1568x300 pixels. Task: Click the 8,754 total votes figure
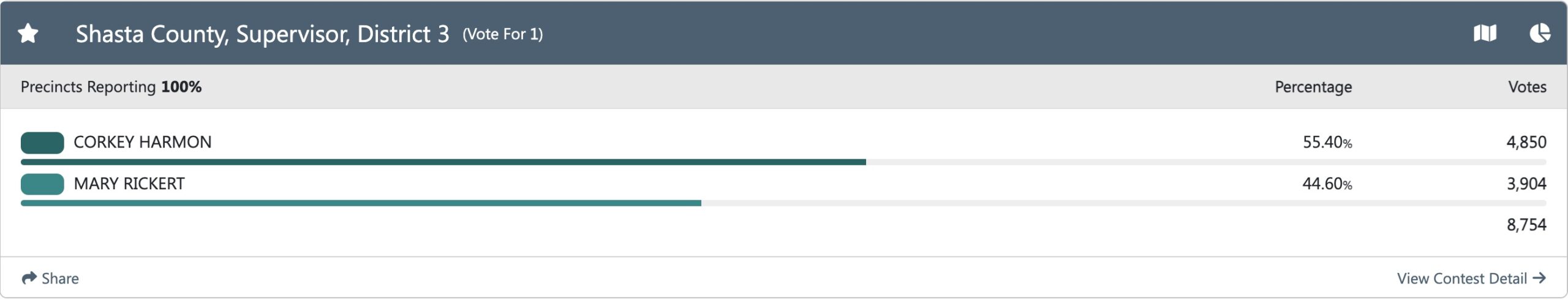[1526, 225]
